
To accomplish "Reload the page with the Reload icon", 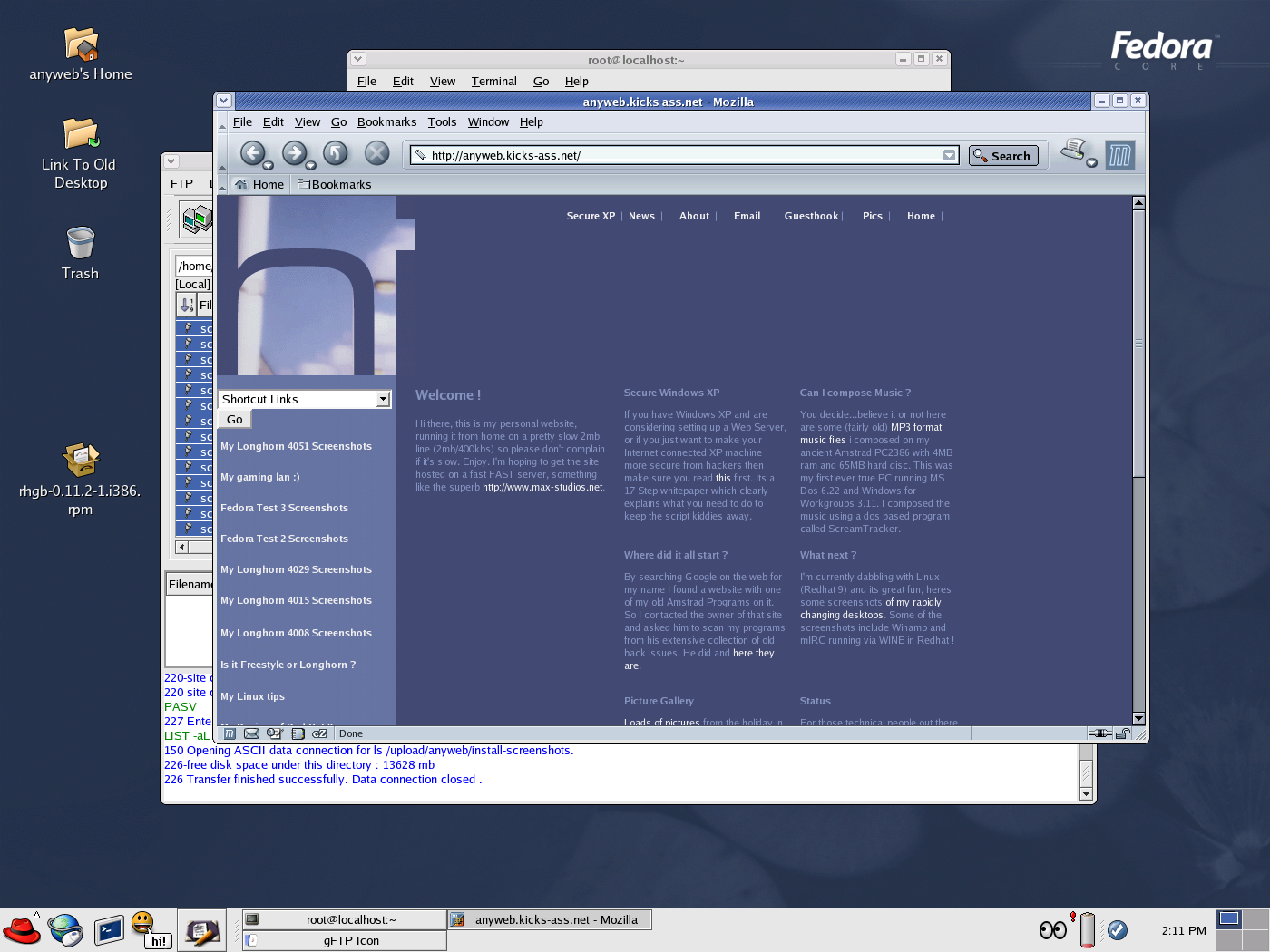I will [336, 153].
